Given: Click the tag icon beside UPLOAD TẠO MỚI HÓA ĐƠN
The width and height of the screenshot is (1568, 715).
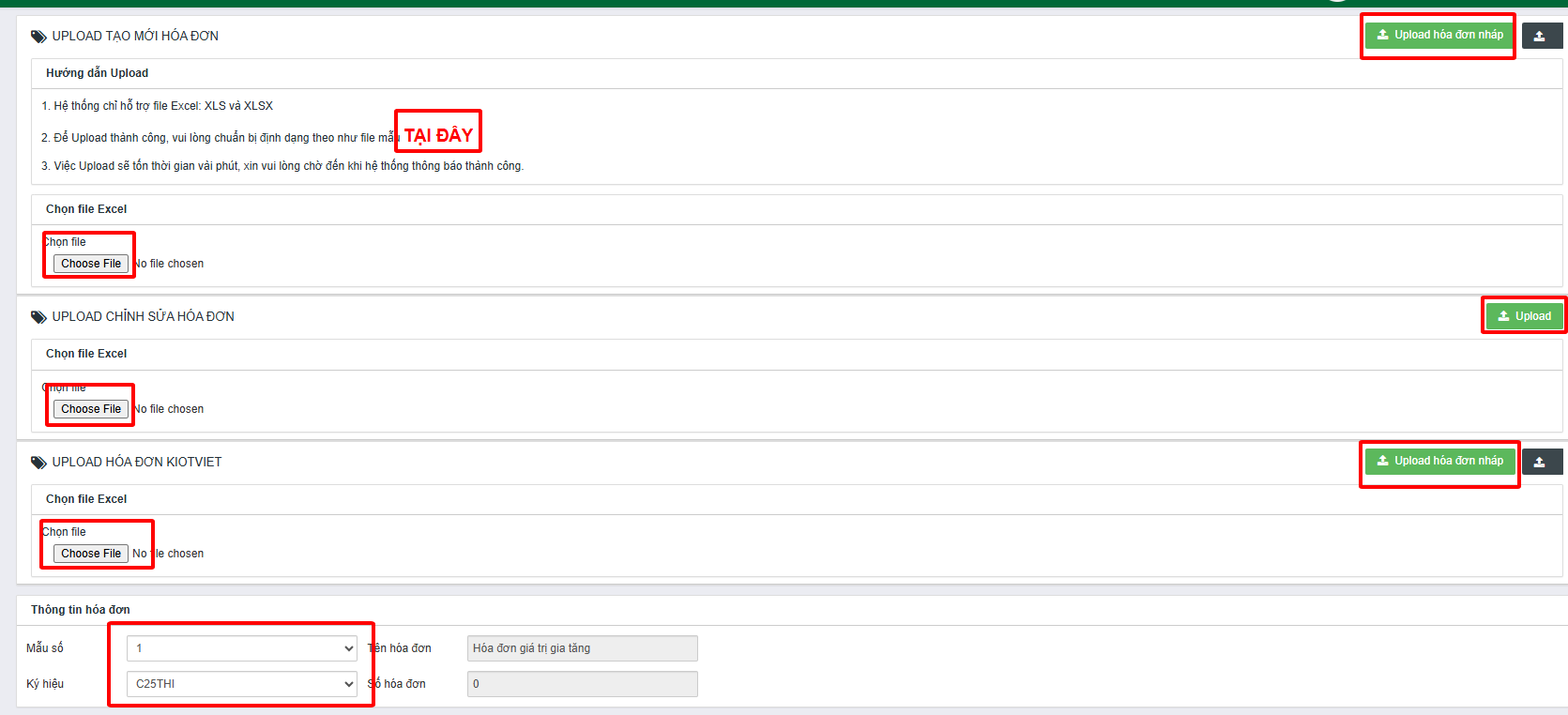Looking at the screenshot, I should click(38, 37).
